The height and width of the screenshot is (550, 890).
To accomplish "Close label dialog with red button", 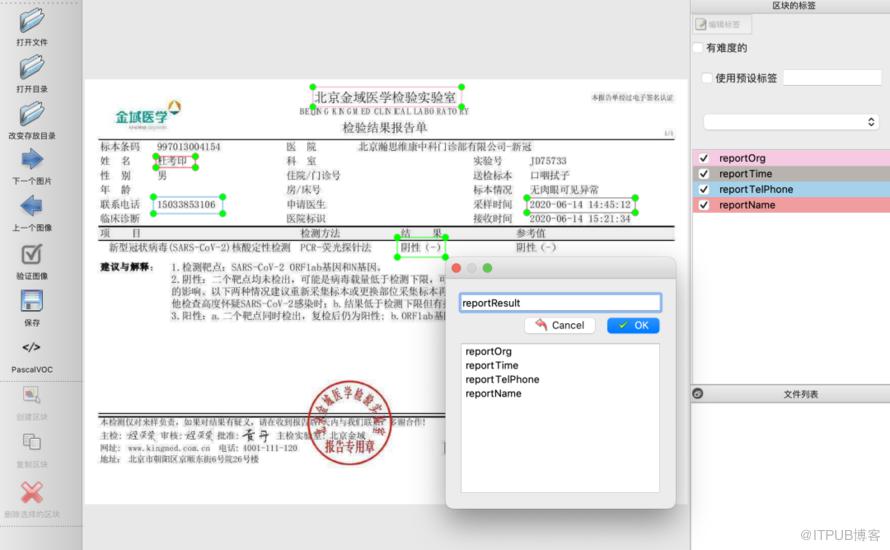I will pos(456,268).
